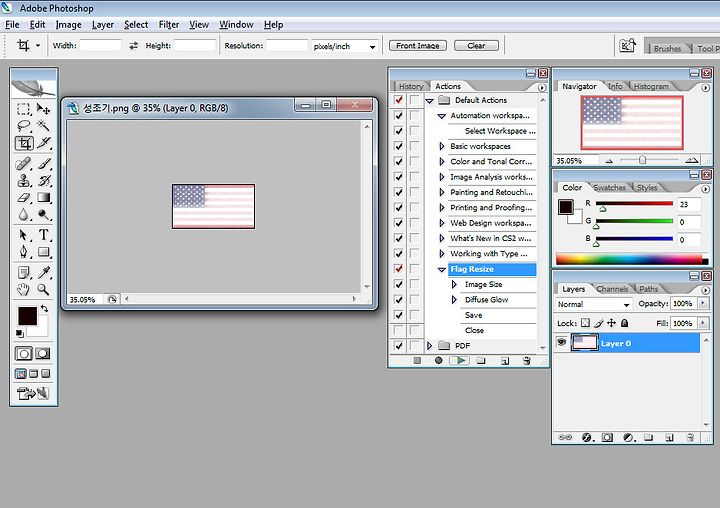Open the Layer menu
720x508 pixels.
(102, 25)
